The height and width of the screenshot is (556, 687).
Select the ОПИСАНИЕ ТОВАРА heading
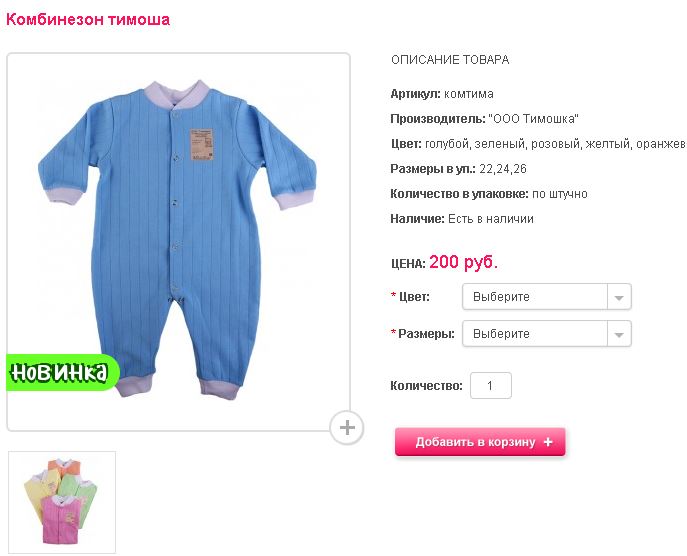pos(450,60)
